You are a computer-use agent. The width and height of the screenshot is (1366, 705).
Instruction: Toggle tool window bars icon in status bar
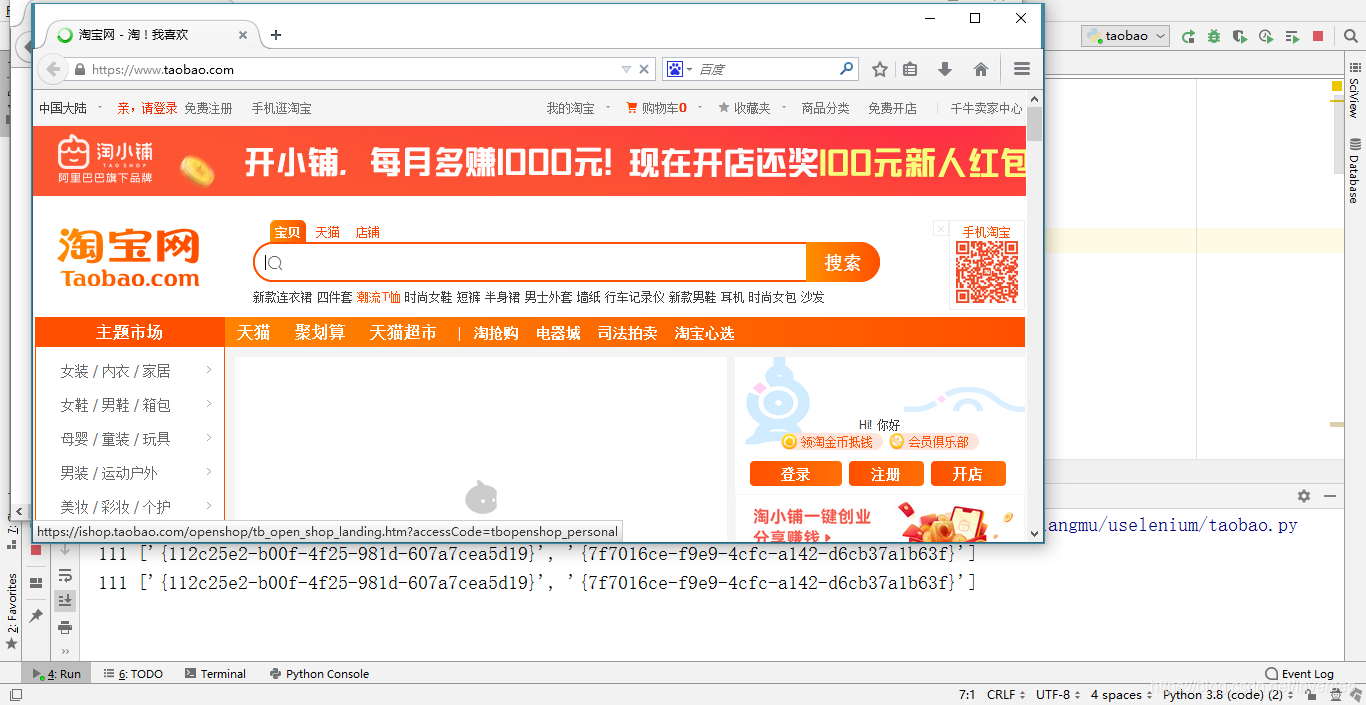[16, 695]
